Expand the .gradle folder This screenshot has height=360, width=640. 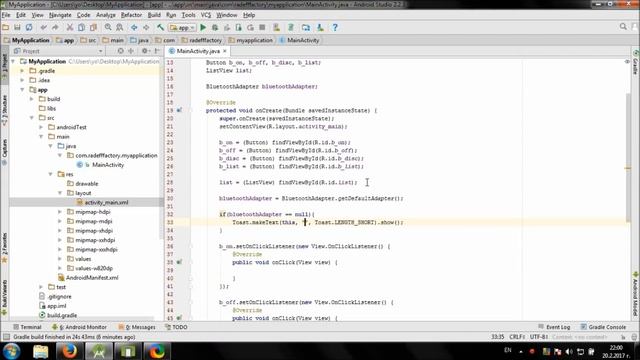(22, 71)
